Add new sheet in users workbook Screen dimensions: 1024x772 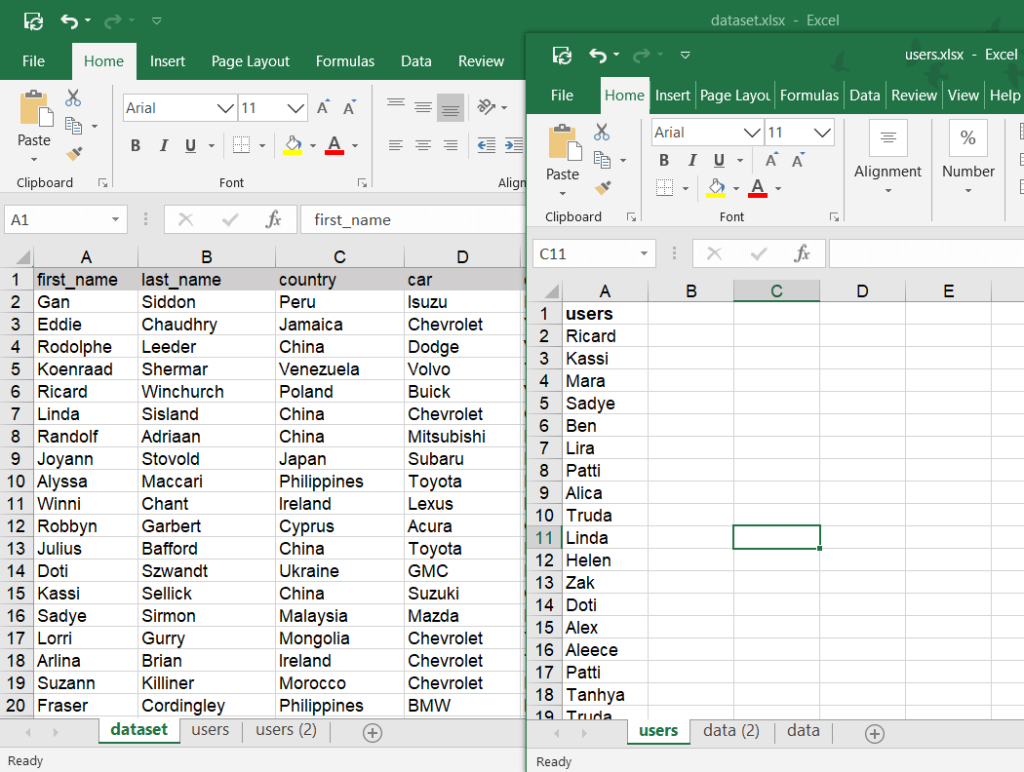(874, 733)
